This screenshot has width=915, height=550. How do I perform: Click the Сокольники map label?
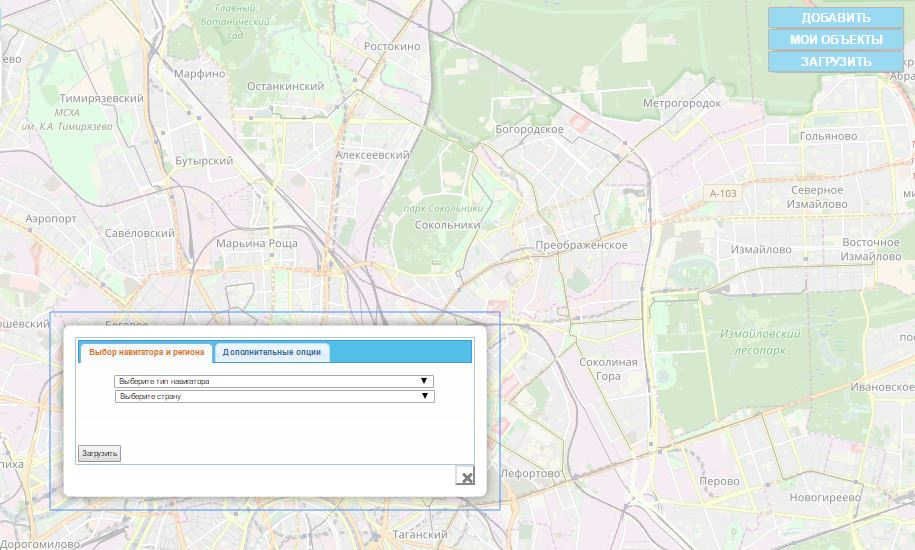[447, 225]
